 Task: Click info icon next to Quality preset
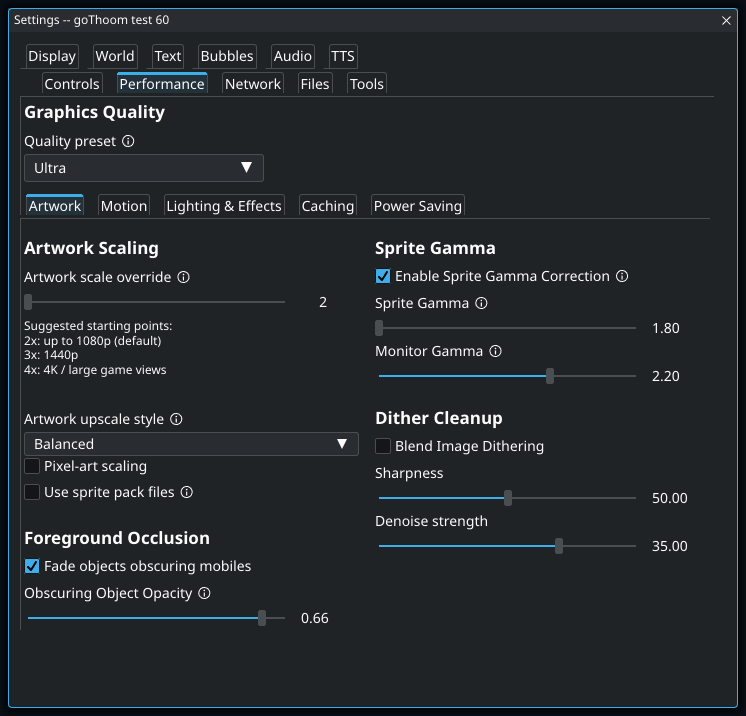click(x=128, y=141)
